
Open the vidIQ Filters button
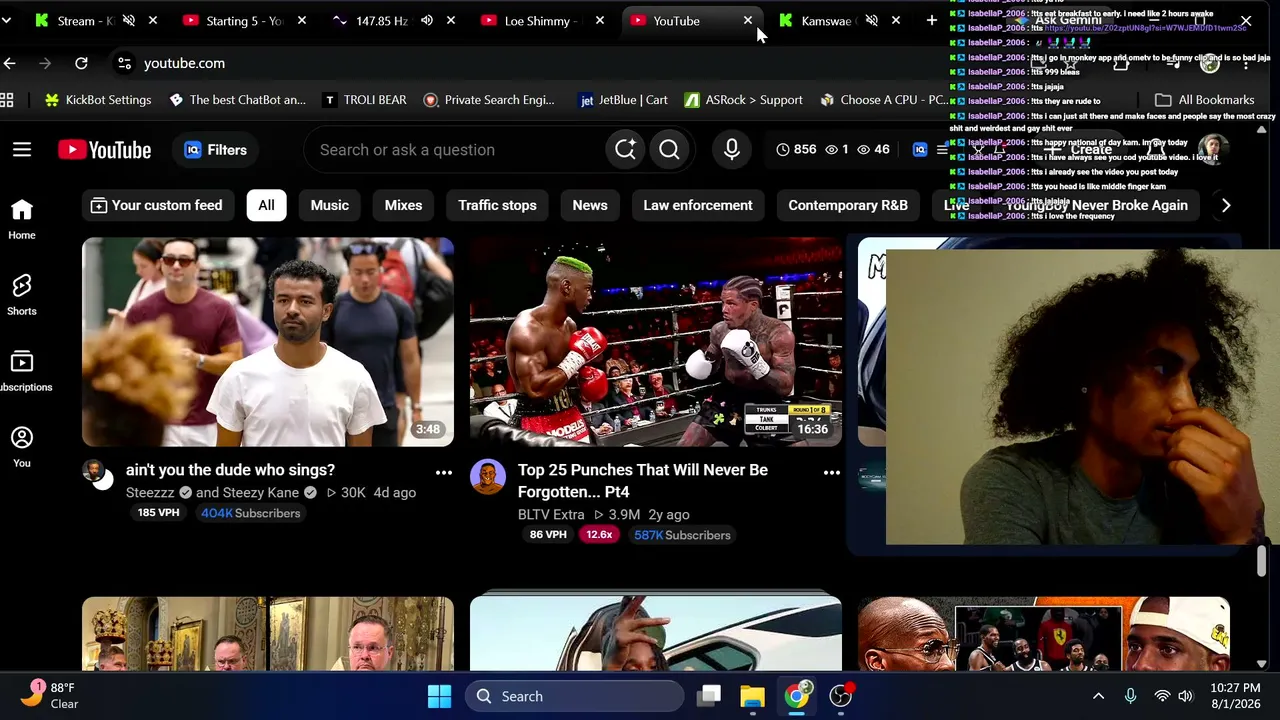tap(216, 150)
